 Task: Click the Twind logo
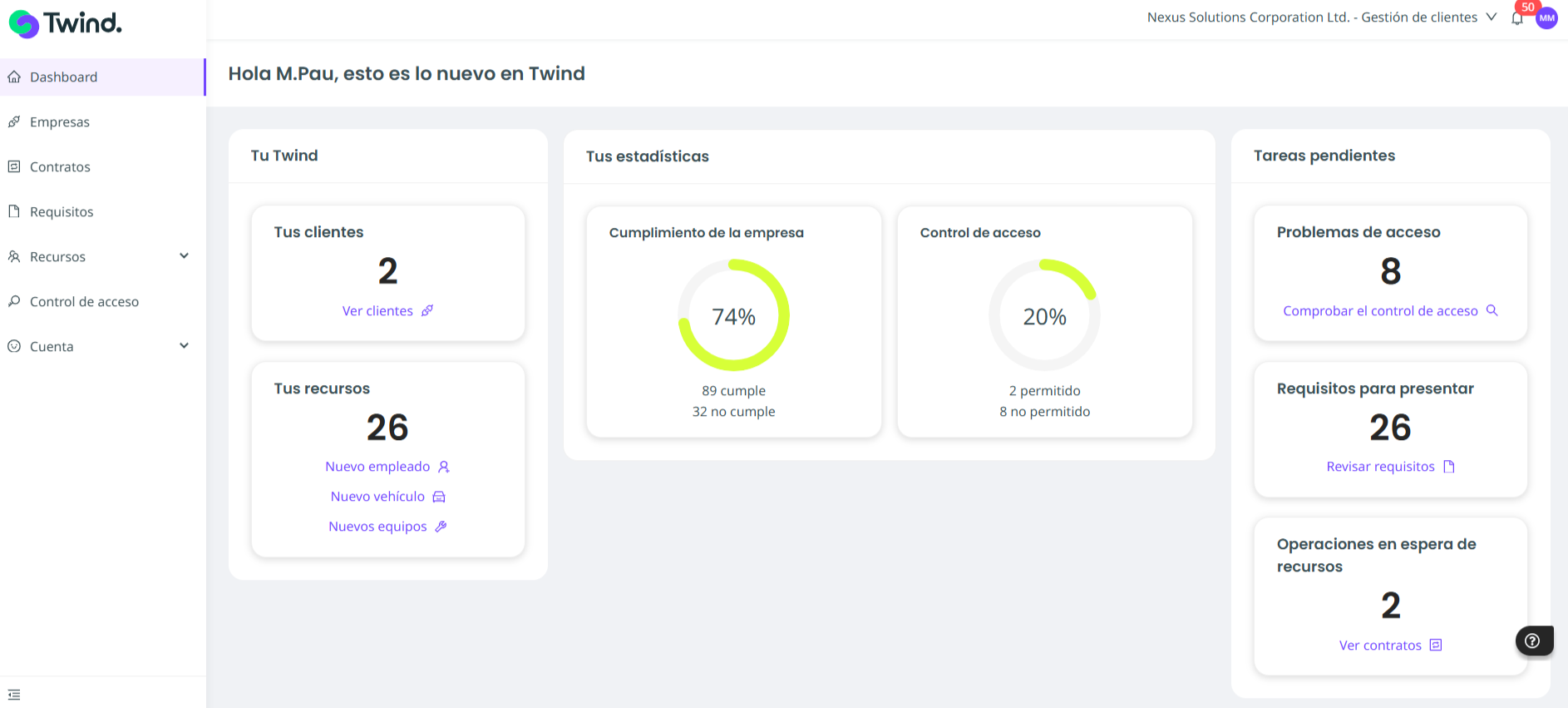[65, 23]
